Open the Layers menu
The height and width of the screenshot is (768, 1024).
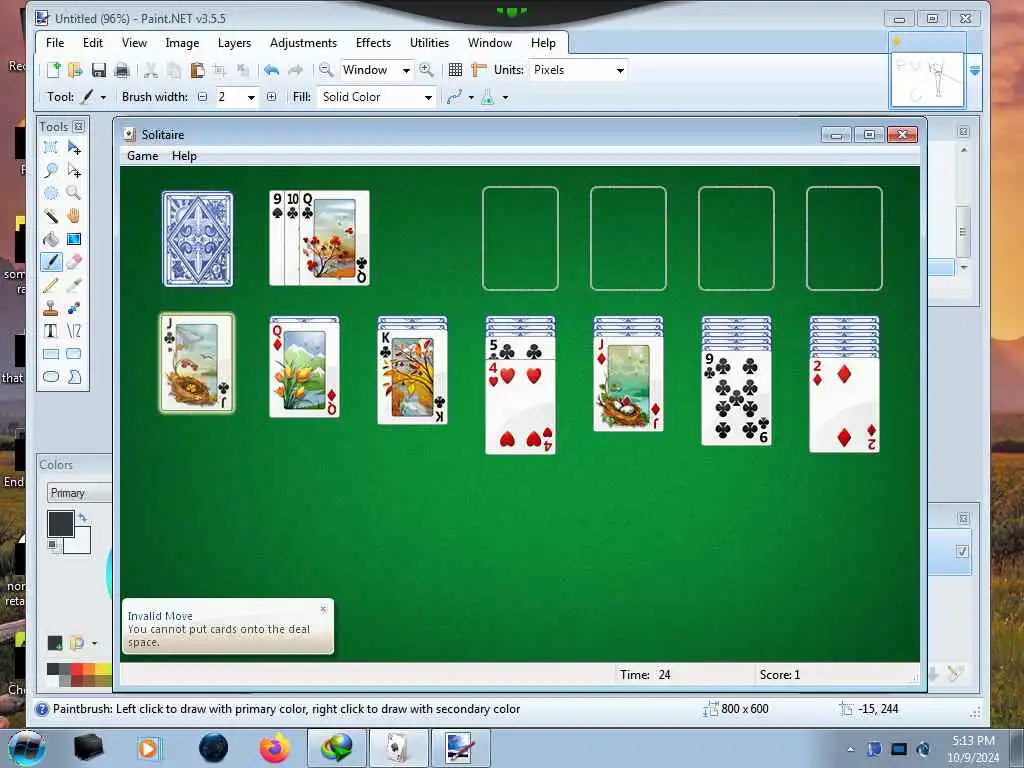(234, 43)
